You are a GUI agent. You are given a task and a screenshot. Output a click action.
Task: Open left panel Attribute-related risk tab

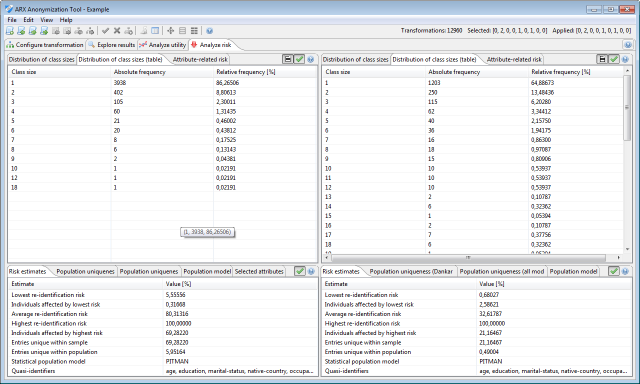click(x=200, y=60)
